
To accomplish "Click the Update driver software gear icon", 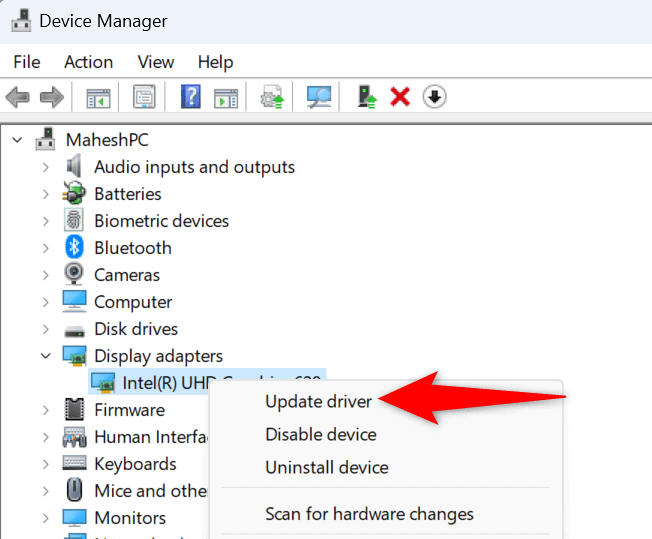I will pos(272,97).
